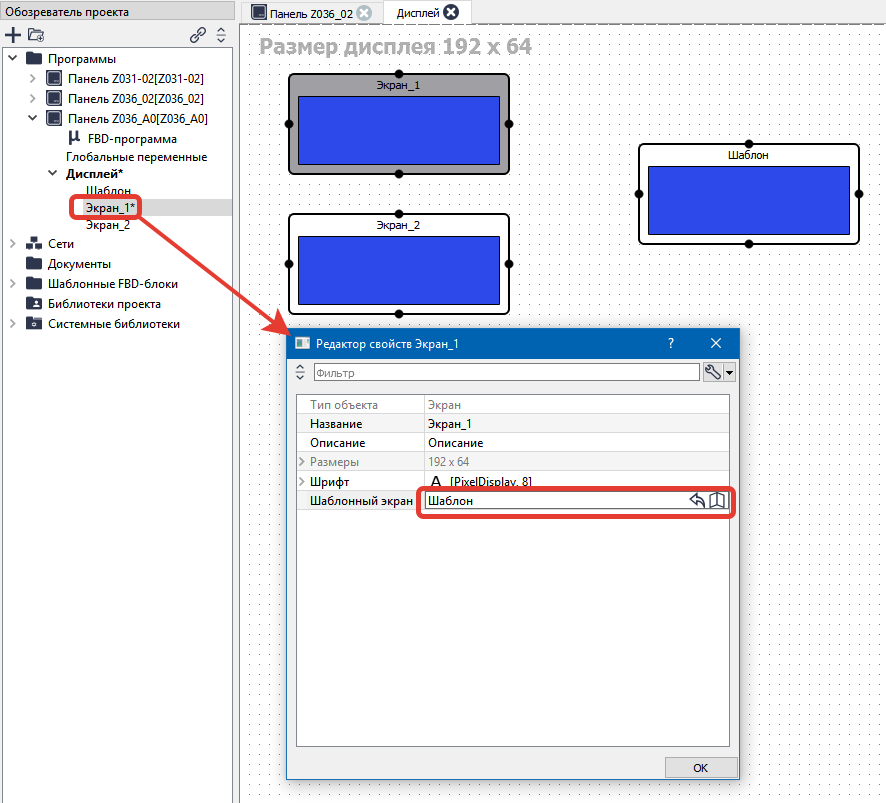Click the Фильтр input field
The height and width of the screenshot is (803, 886).
click(506, 372)
